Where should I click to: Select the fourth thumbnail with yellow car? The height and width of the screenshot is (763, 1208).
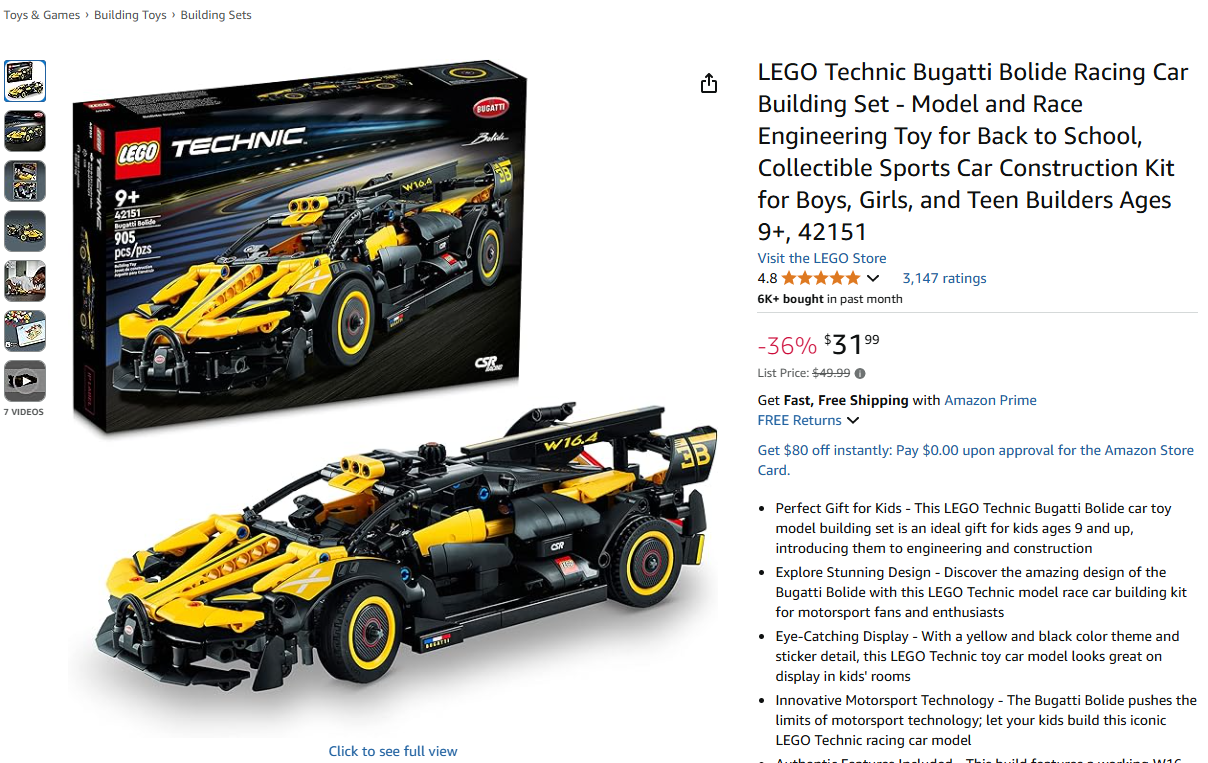[25, 231]
